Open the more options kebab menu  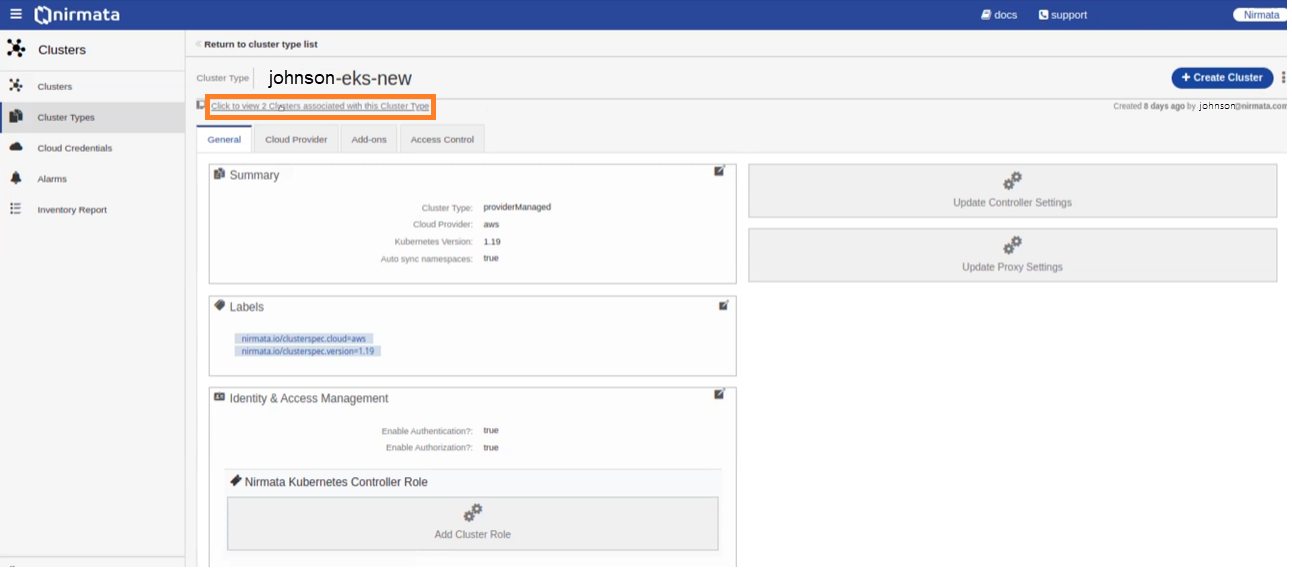[x=1284, y=77]
